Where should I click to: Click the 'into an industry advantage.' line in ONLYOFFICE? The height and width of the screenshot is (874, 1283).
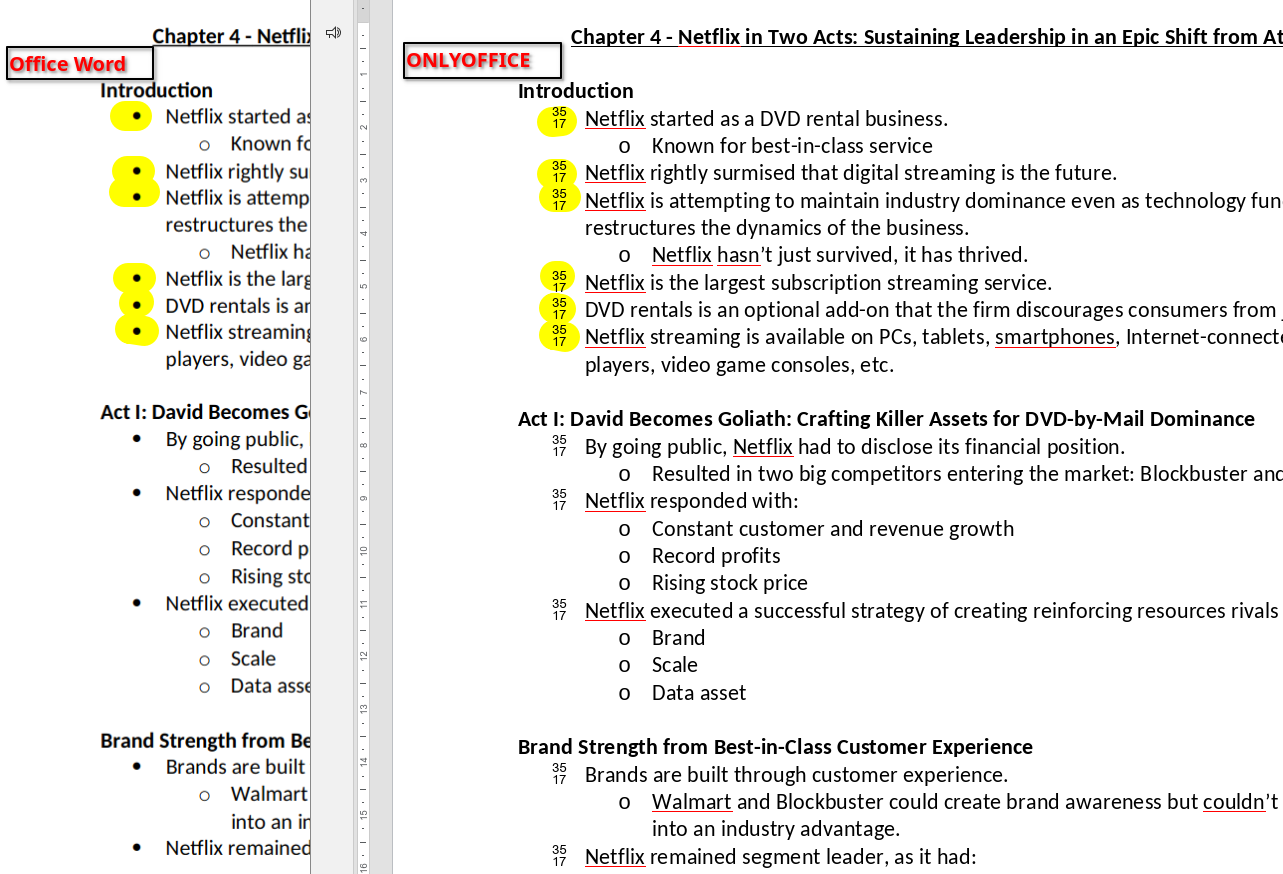[x=776, y=829]
